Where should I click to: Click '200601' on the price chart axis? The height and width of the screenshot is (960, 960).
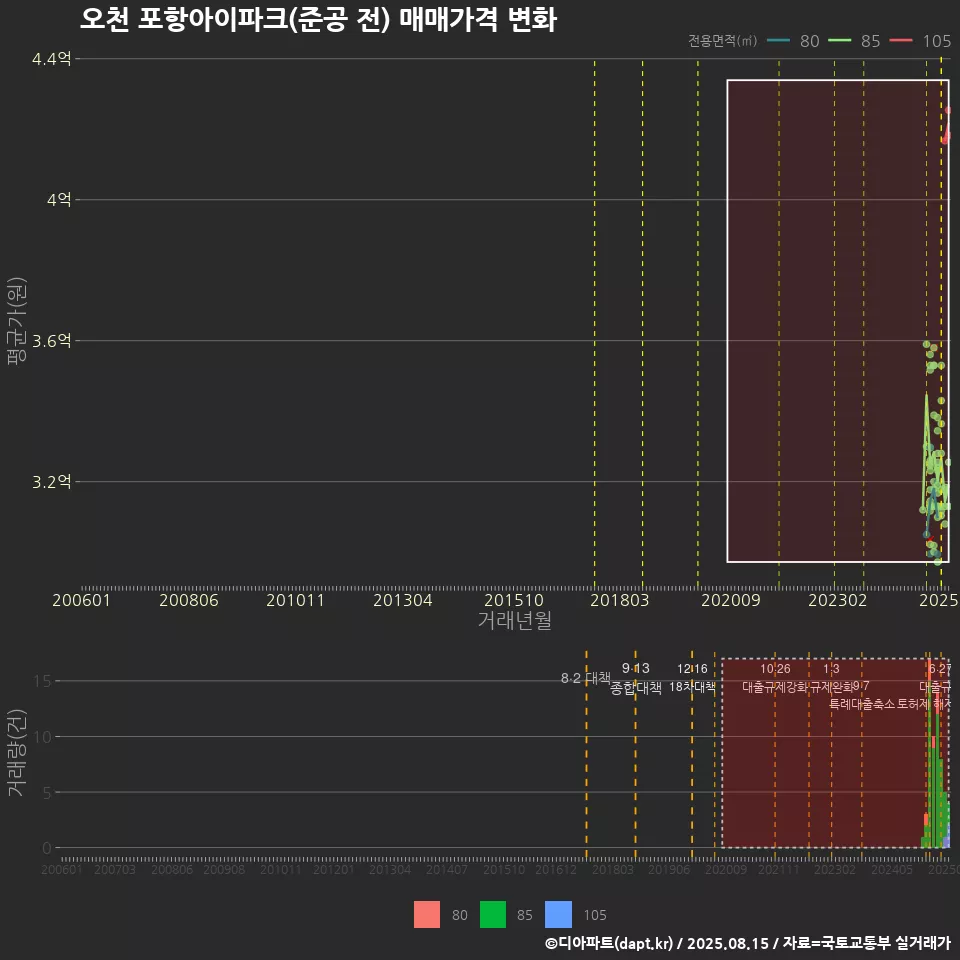(x=81, y=600)
